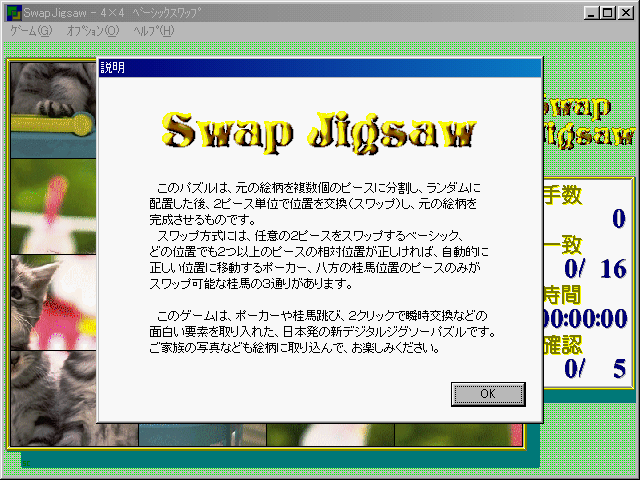Click the 説明 dialog title bar
Viewport: 640px width, 480px height.
[x=320, y=68]
